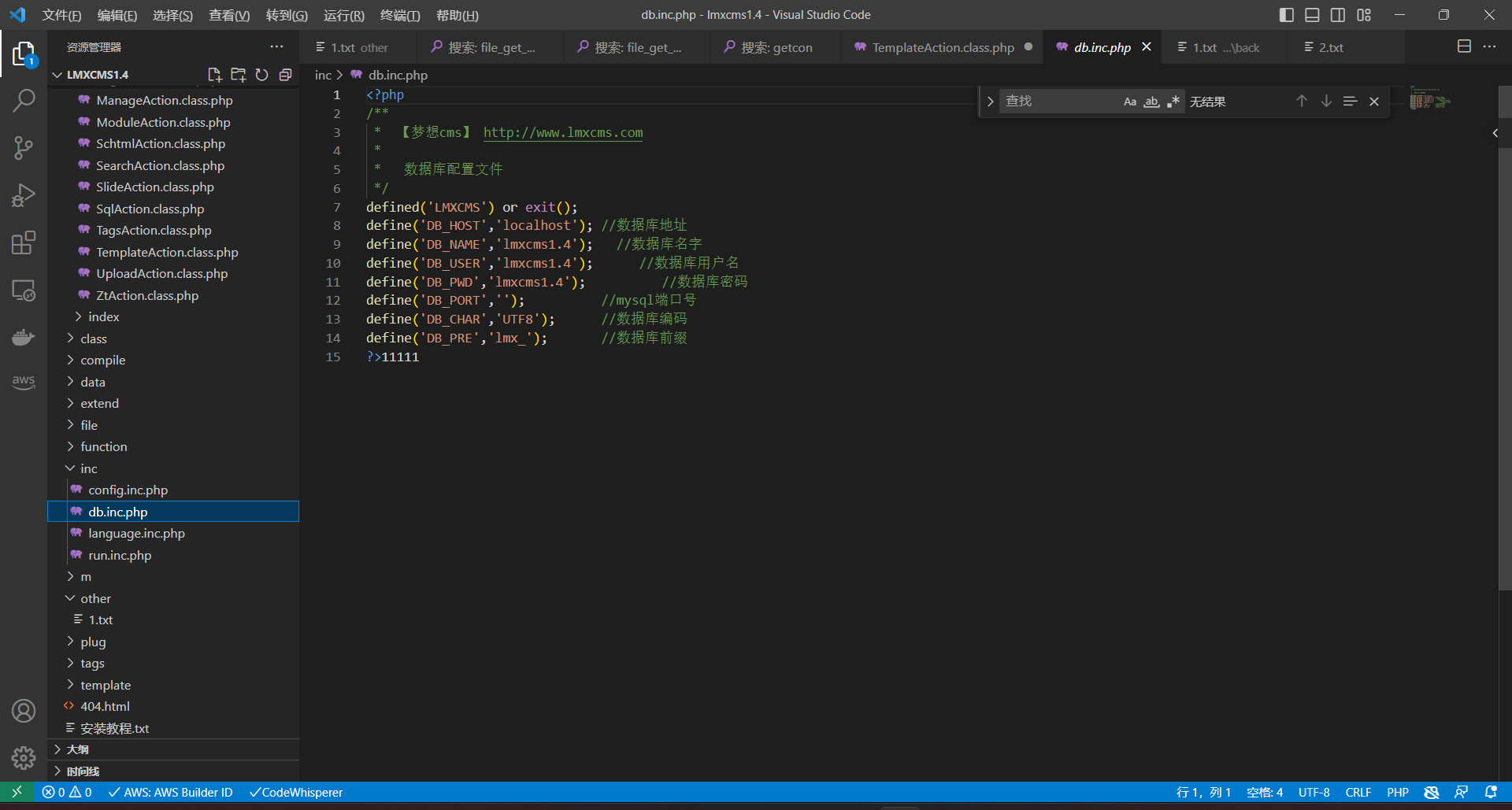Toggle match case in find widget

[x=1130, y=102]
